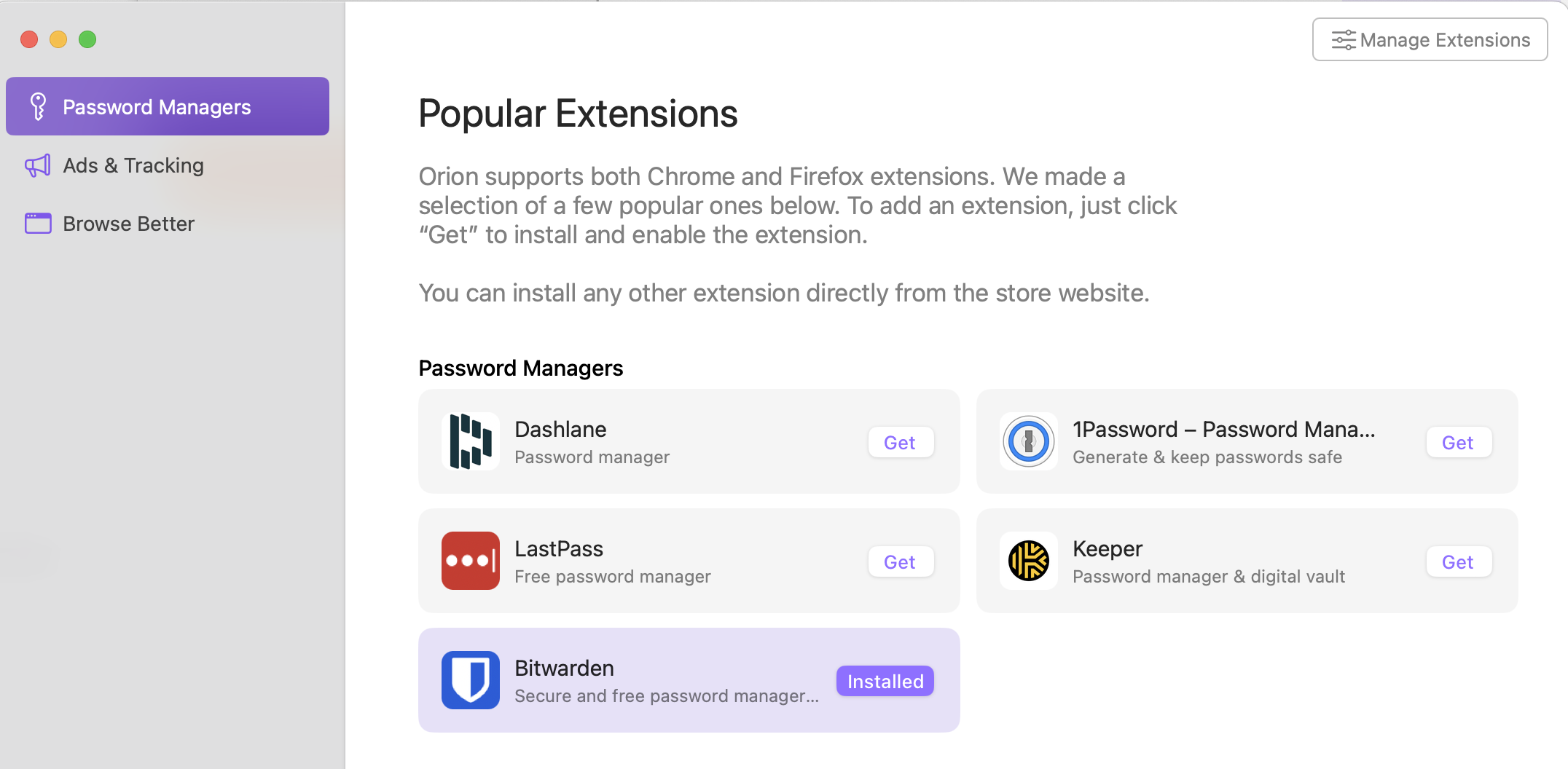Select the Bitwarden extension title
1568x769 pixels.
click(x=564, y=668)
